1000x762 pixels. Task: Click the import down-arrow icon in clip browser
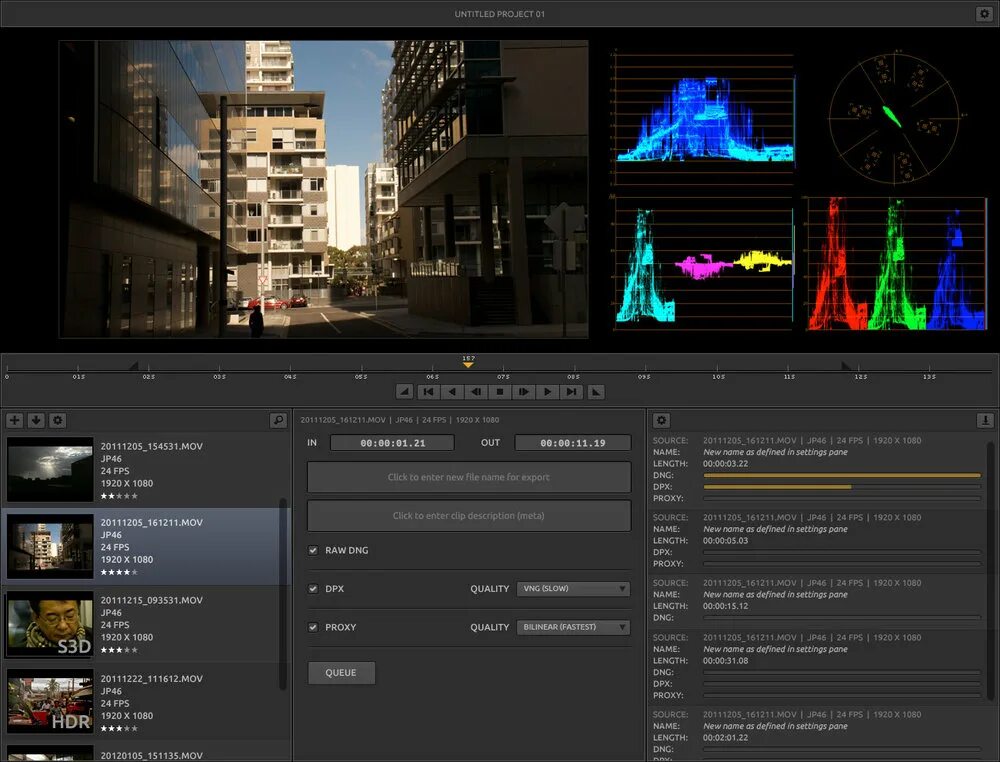[x=36, y=420]
